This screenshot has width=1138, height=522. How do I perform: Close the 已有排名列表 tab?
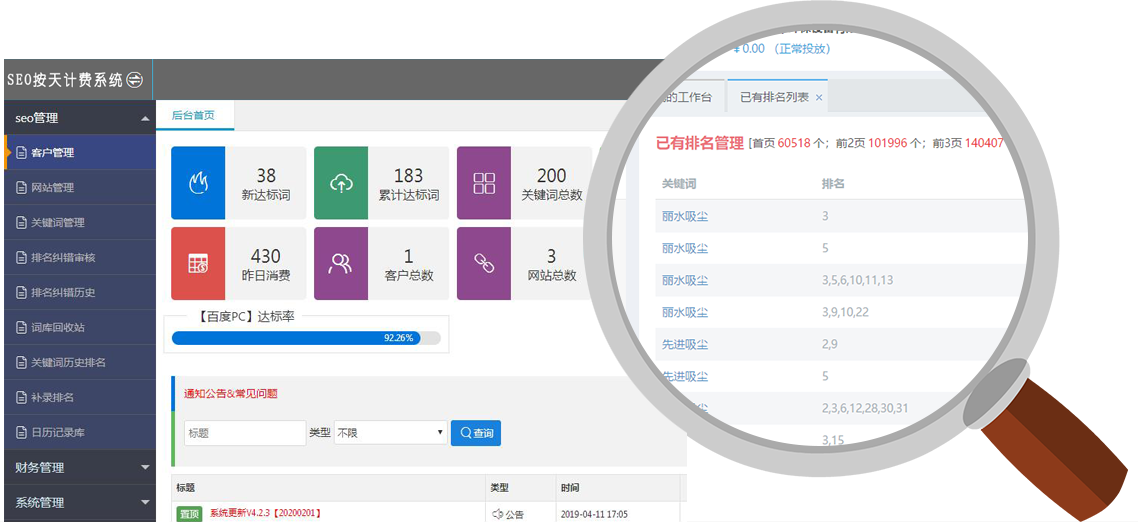click(819, 98)
